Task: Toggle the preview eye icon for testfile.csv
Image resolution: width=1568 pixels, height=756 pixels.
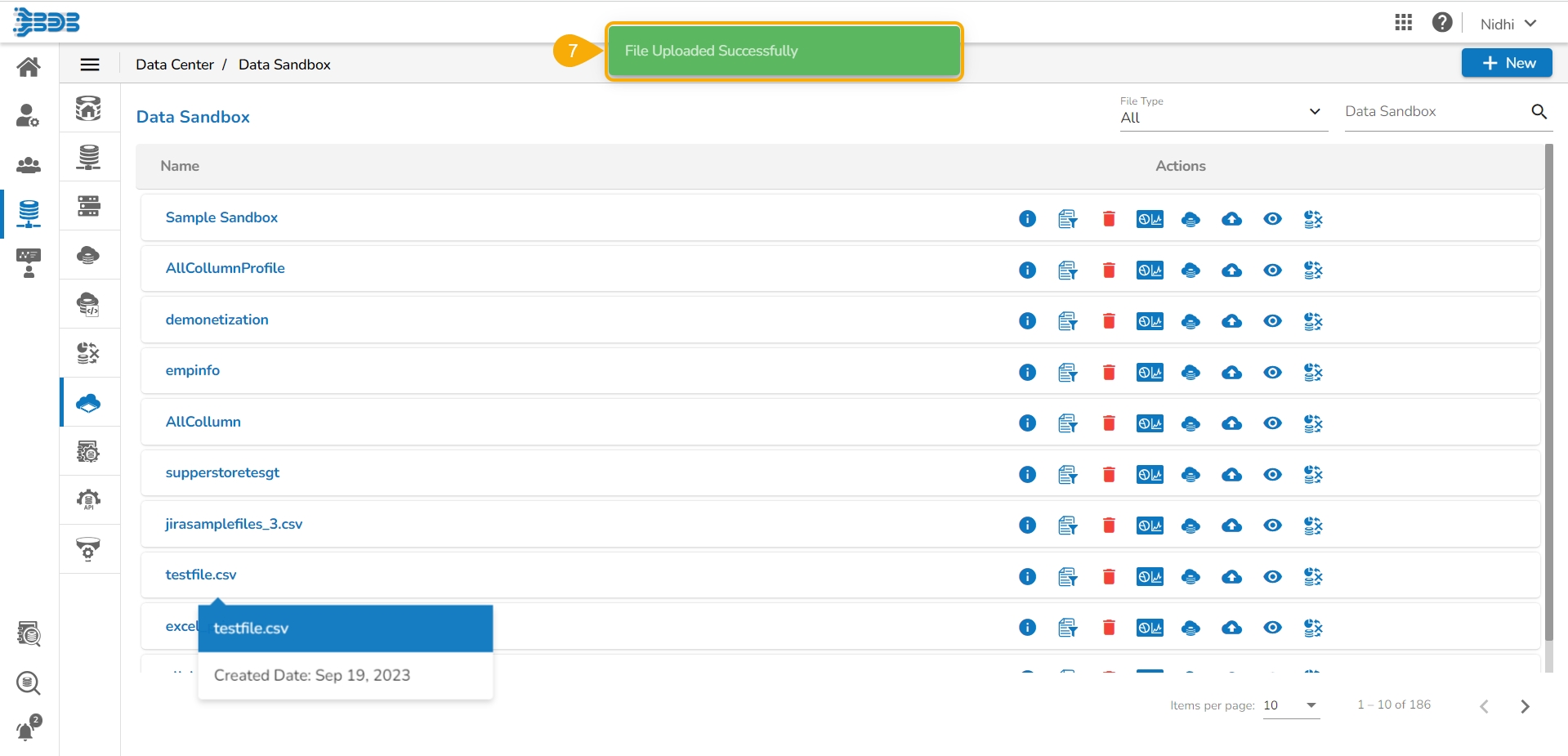Action: (1272, 577)
